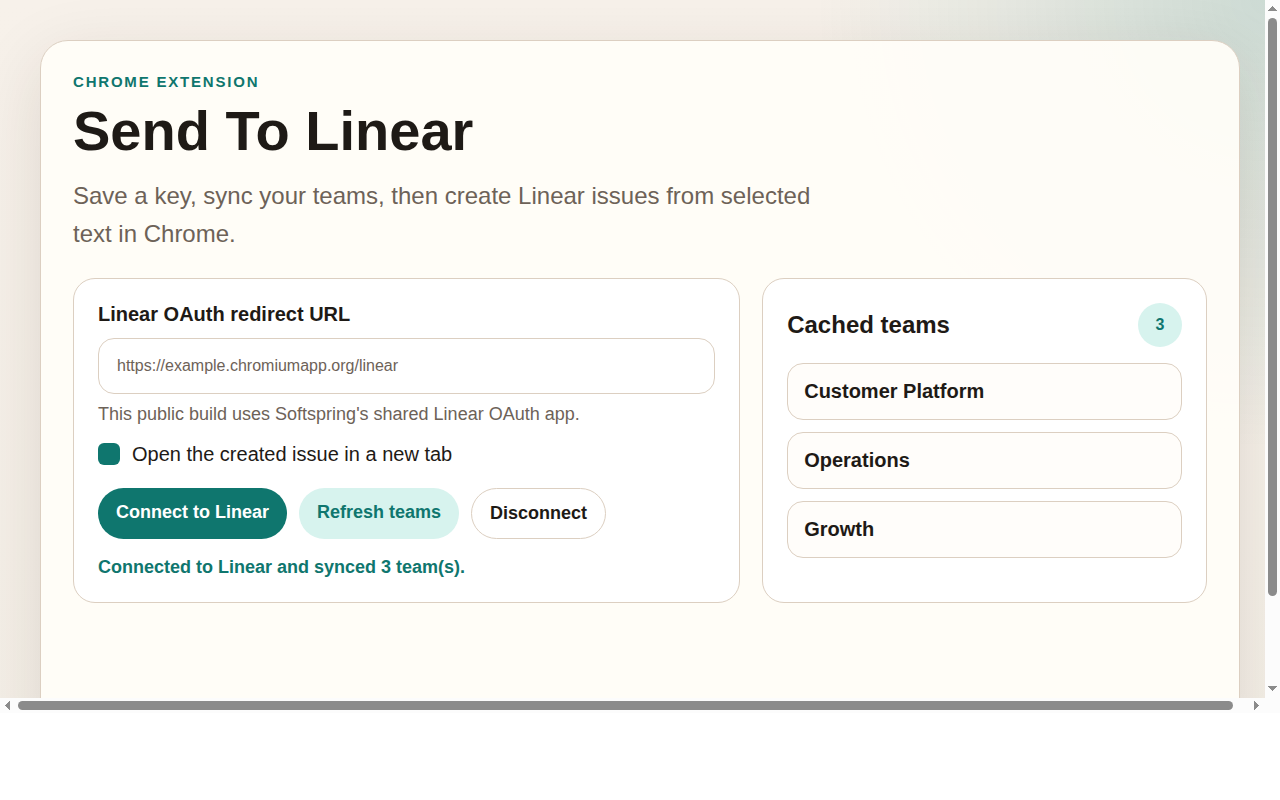The width and height of the screenshot is (1280, 800).
Task: Click the teal checkbox icon next to new tab option
Action: pos(109,454)
